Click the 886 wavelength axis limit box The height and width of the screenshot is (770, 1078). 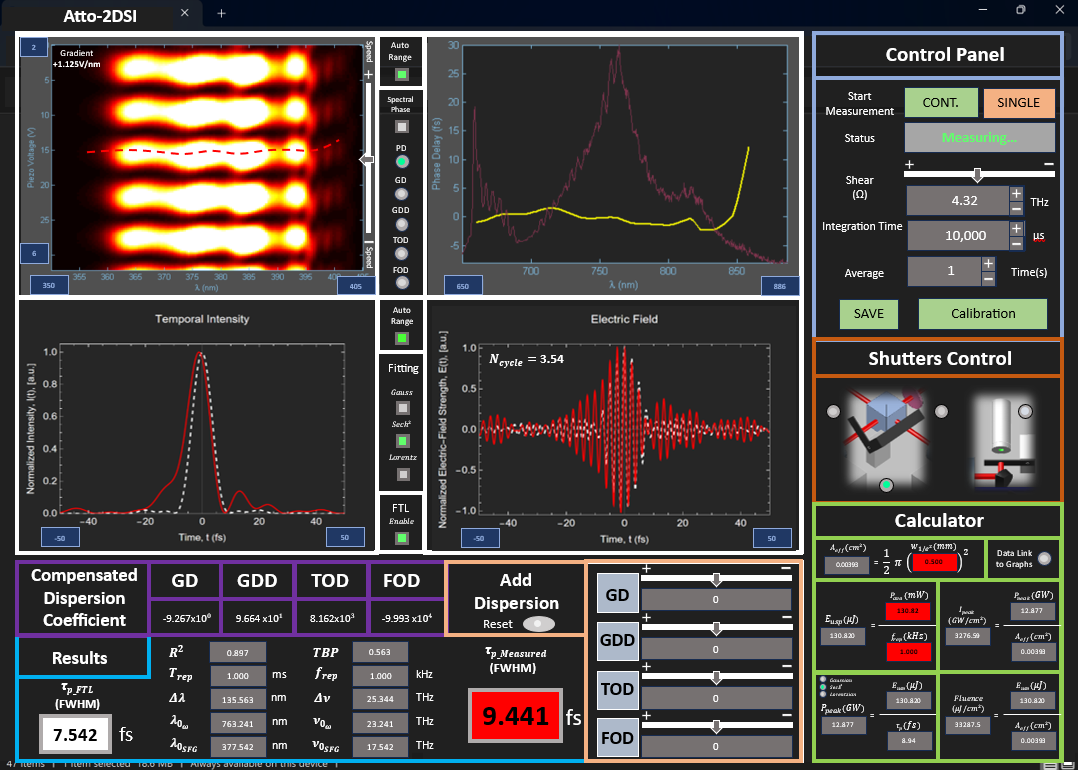tap(780, 286)
